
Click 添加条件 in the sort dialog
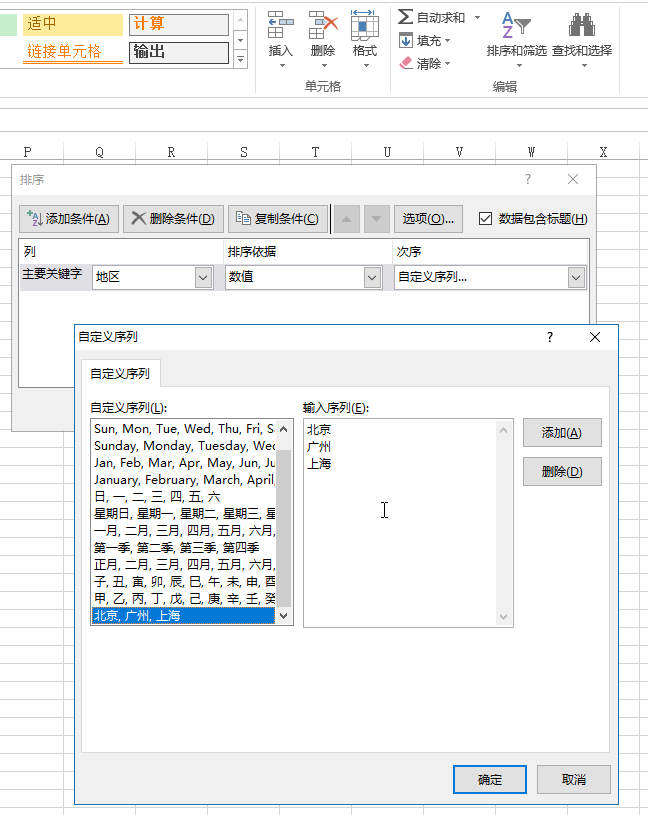coord(70,219)
